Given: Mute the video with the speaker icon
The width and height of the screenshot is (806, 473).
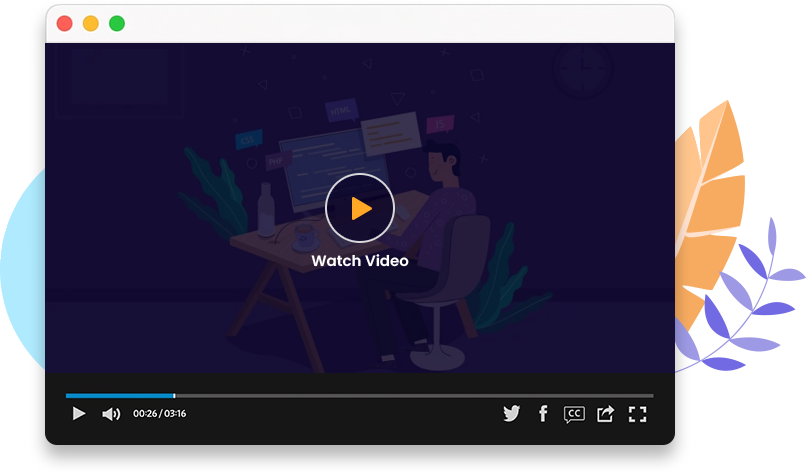Looking at the screenshot, I should [x=111, y=414].
